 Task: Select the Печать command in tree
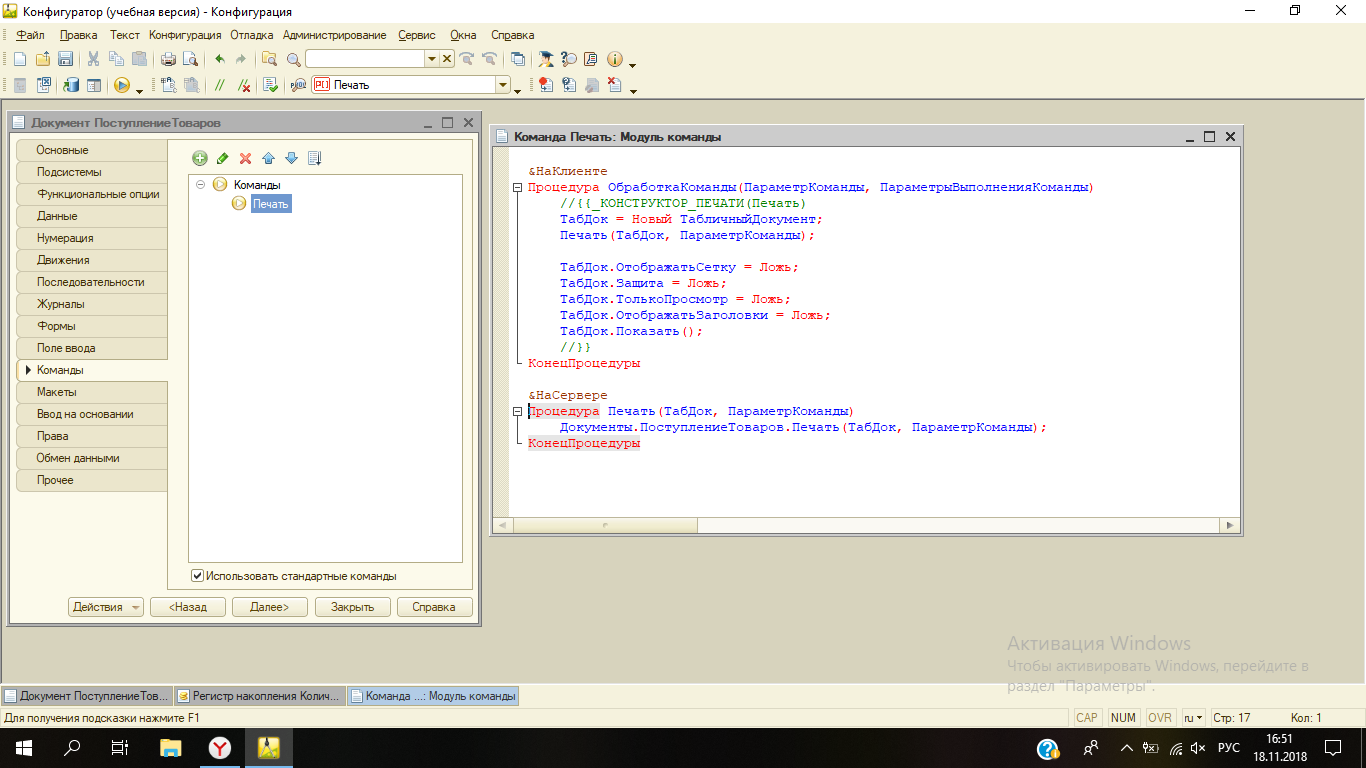click(270, 204)
